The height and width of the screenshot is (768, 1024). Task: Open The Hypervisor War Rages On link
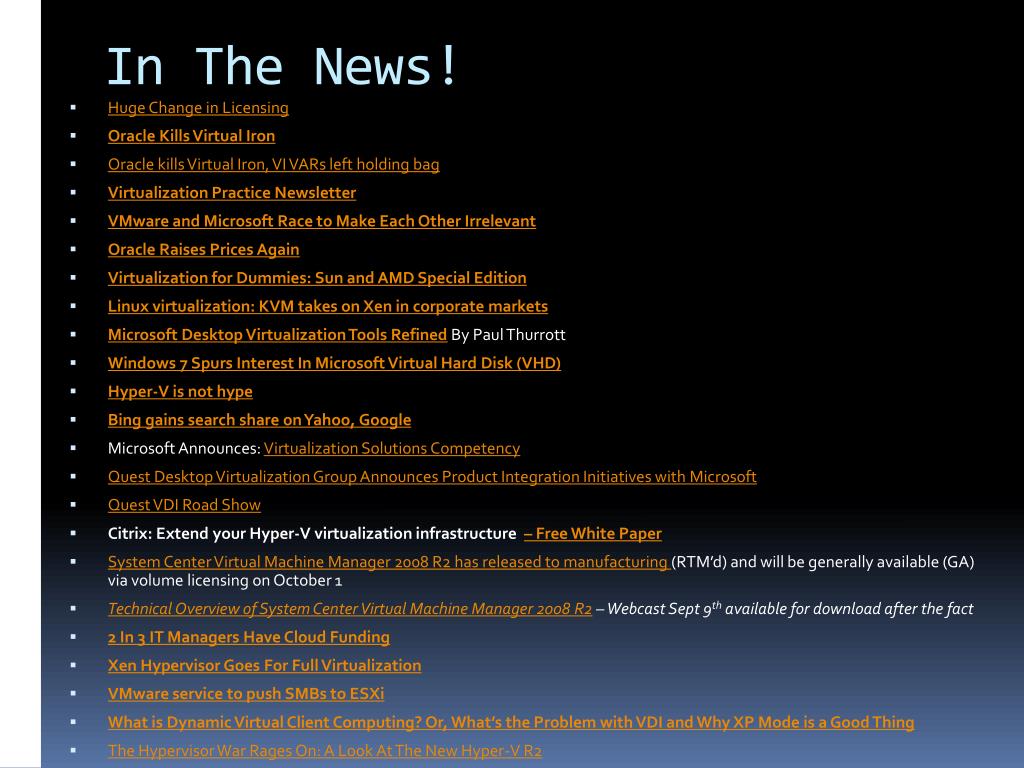coord(325,751)
